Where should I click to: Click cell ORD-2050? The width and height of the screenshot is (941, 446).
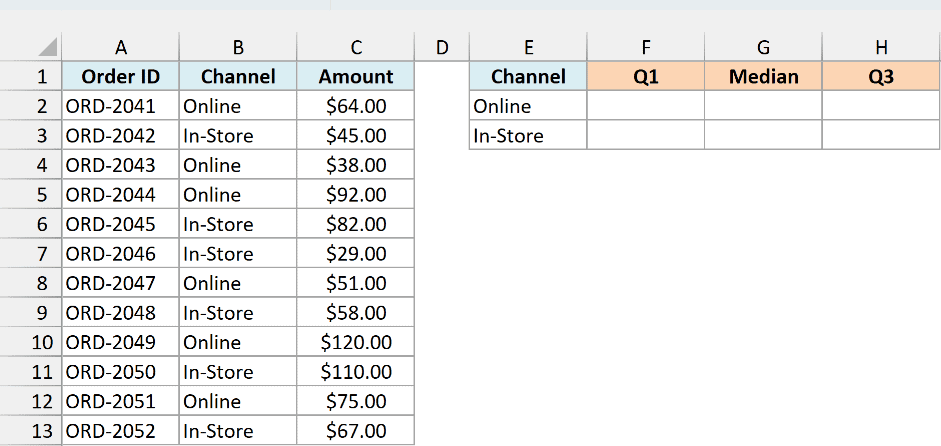[121, 372]
